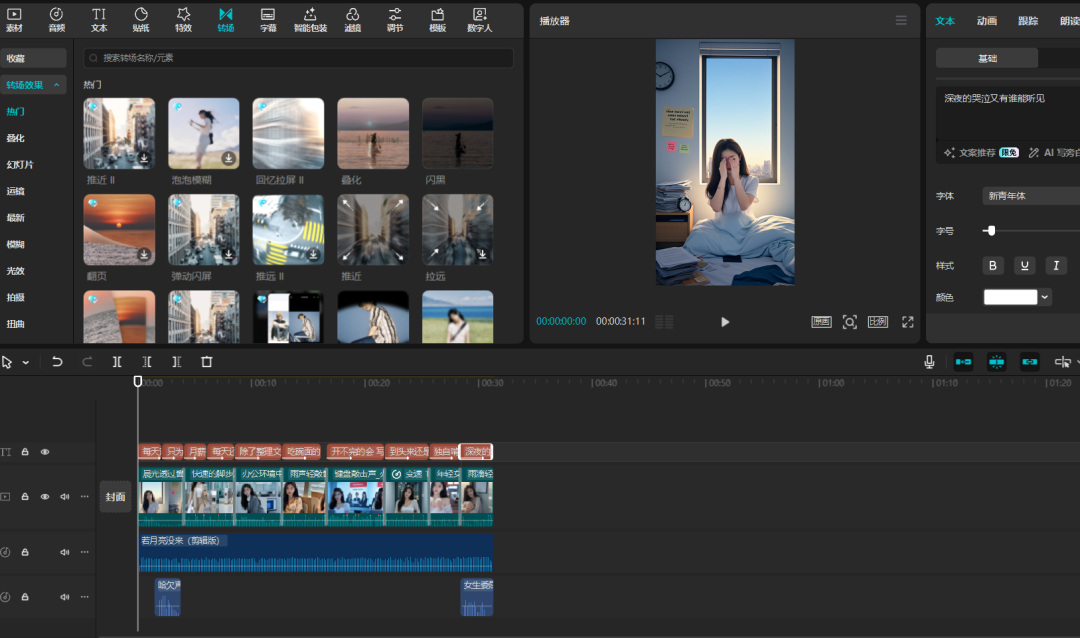Viewport: 1080px width, 638px height.
Task: Open the 贴纸 (stickers) panel
Action: click(x=141, y=19)
